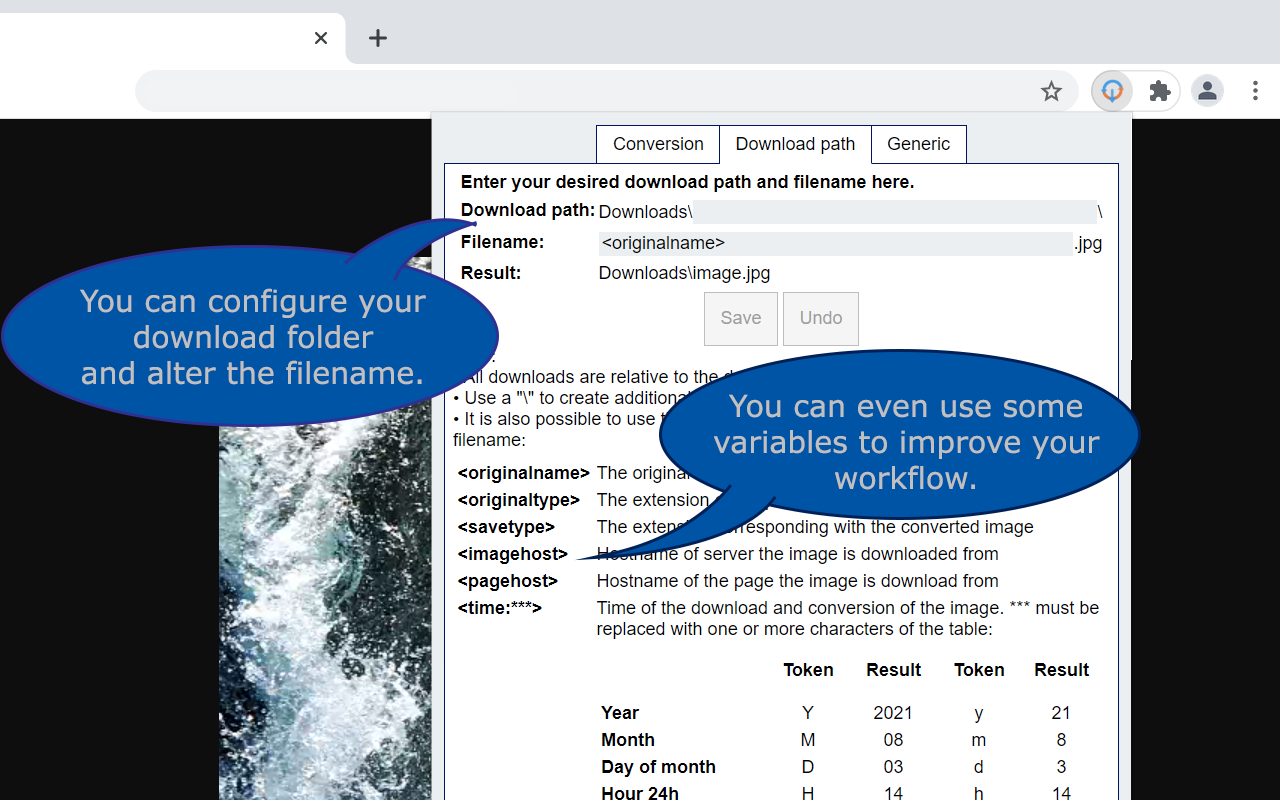Open the Extensions puzzle piece menu
Screen dimensions: 1280x800
(1160, 92)
